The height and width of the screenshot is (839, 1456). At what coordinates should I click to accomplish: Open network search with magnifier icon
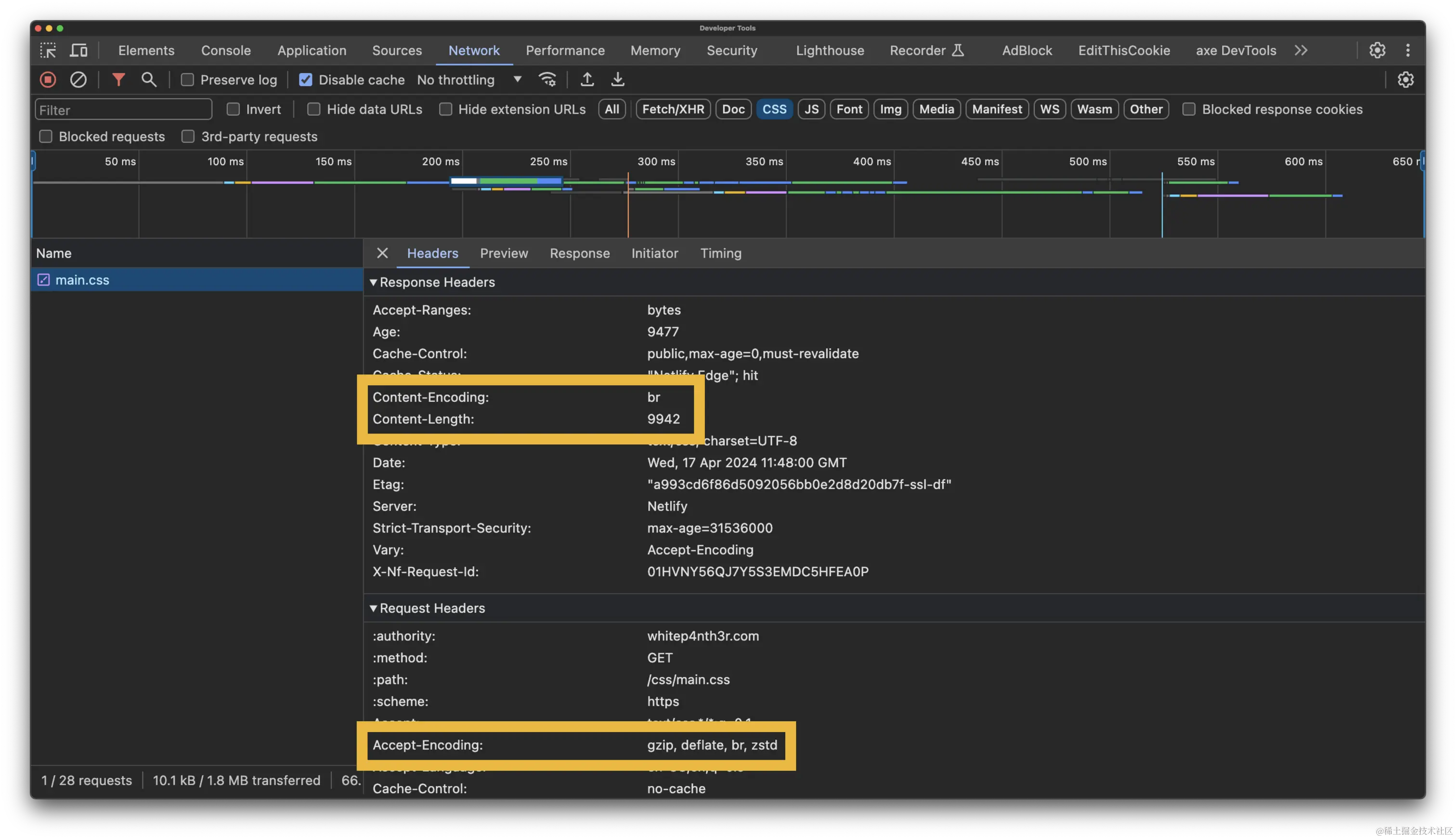click(149, 79)
